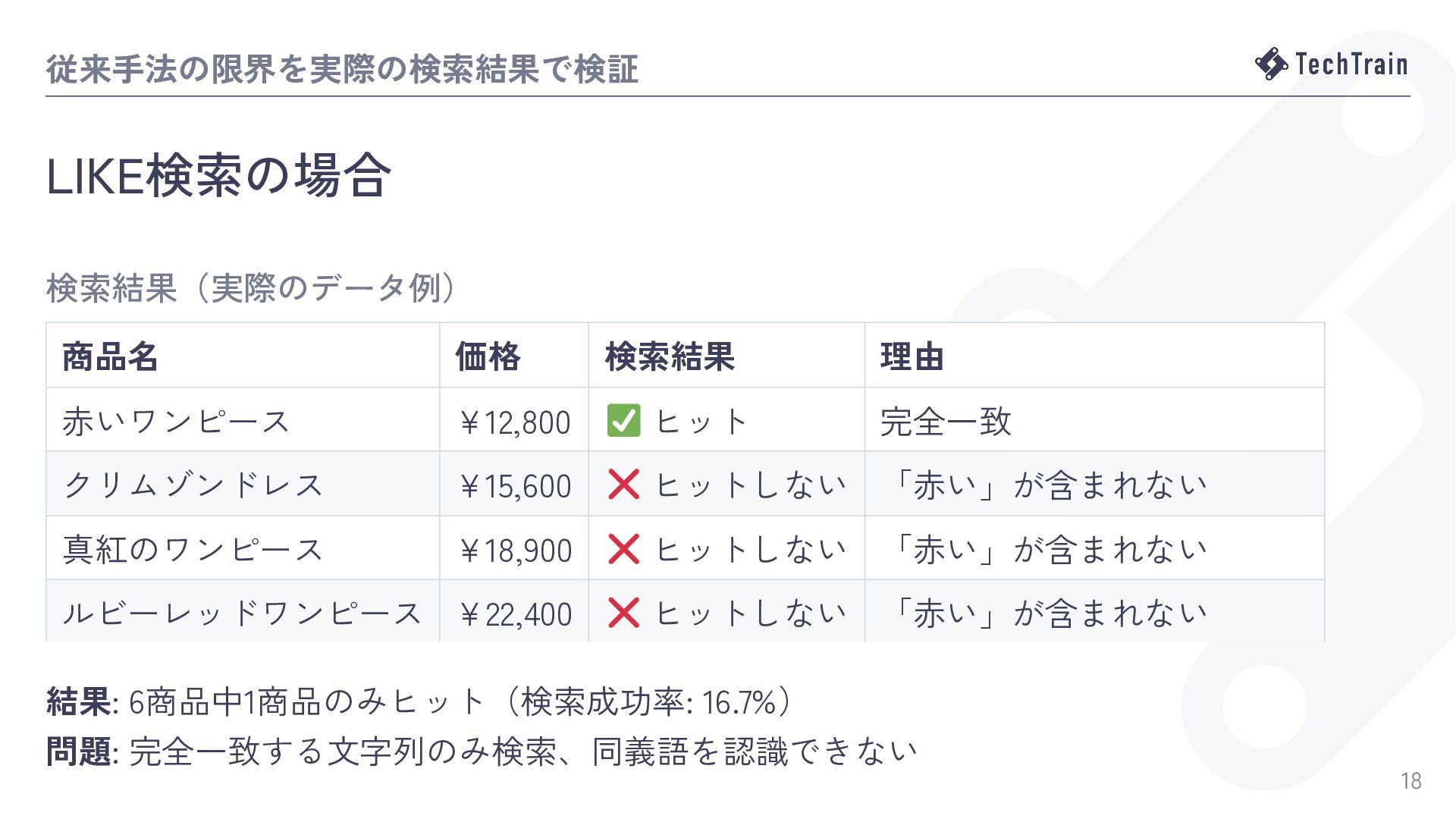Click the slide title 従来手法の限界を実際の検索結果で検証
This screenshot has width=1456, height=819.
342,69
